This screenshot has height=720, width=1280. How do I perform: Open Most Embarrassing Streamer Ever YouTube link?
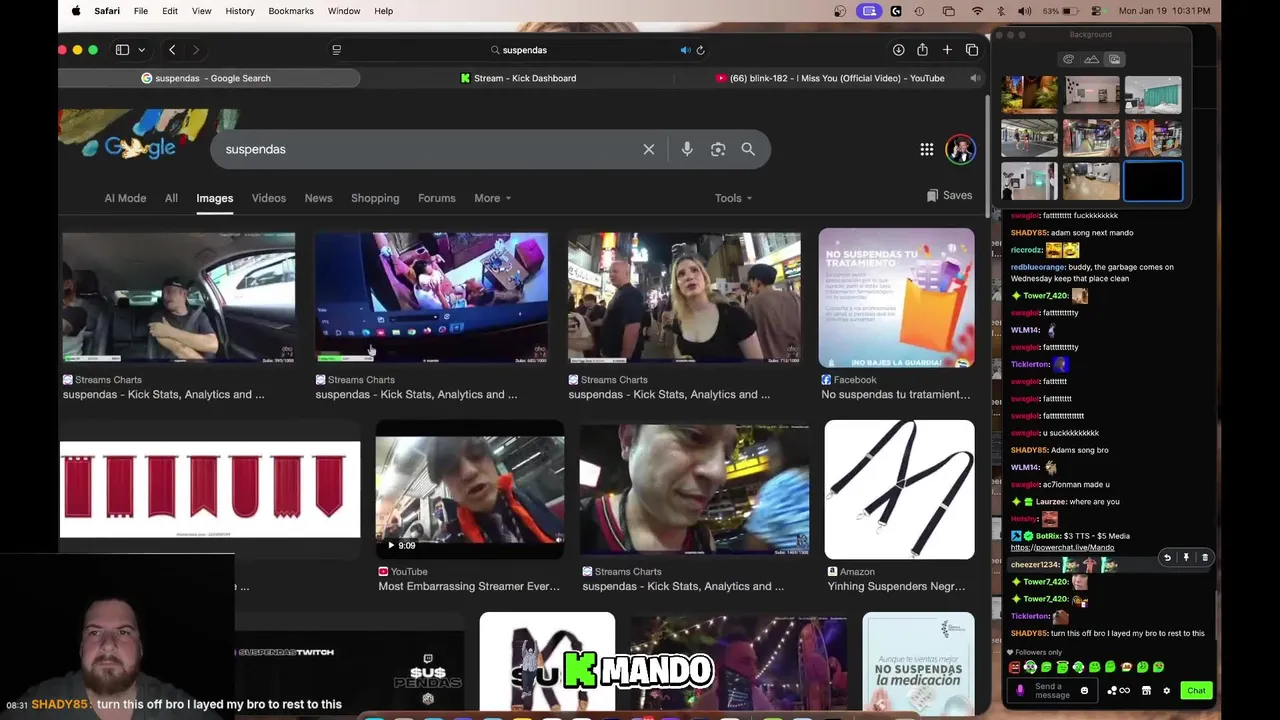pos(469,586)
